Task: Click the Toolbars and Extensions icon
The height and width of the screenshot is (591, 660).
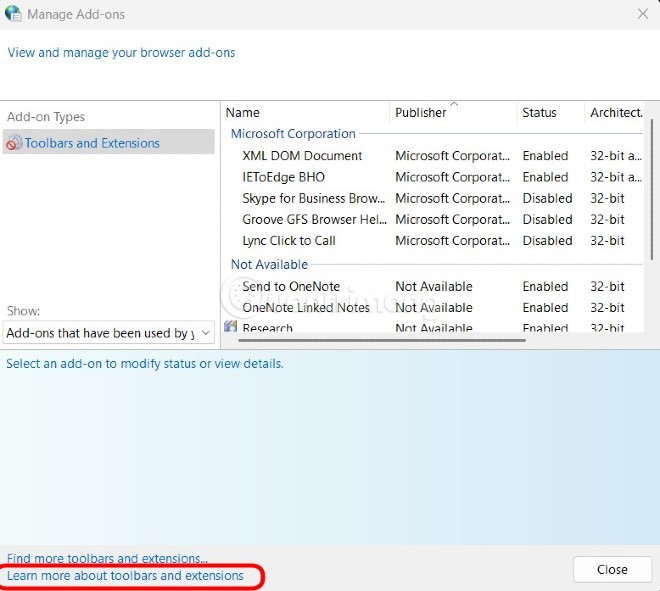Action: 14,144
